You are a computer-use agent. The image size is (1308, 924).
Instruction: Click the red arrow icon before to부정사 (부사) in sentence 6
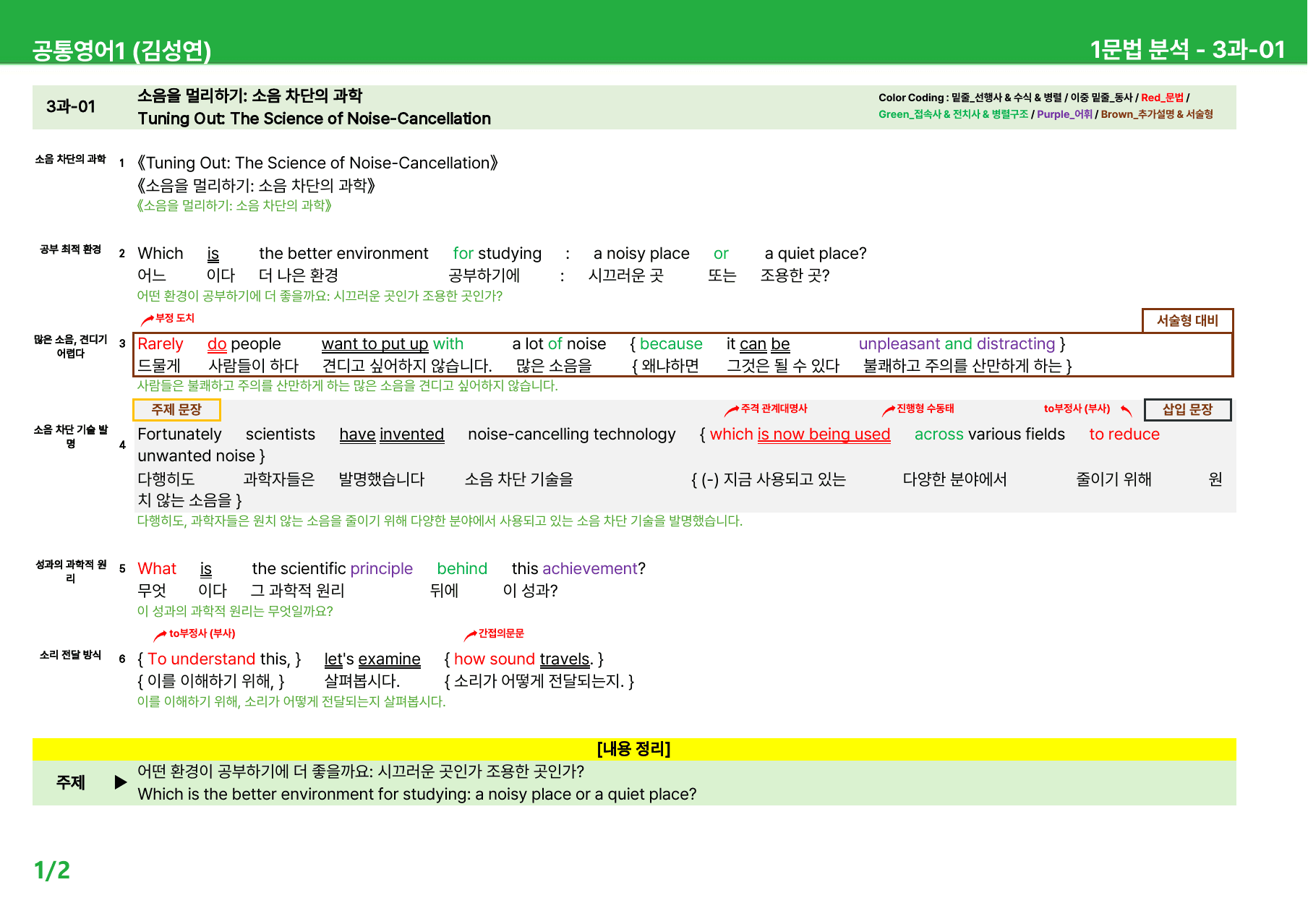(x=161, y=636)
